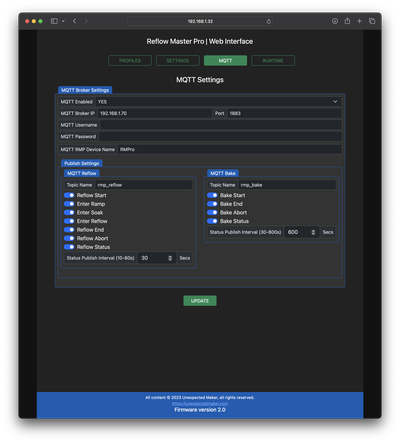Screen dimensions: 400x443
Task: Open the RUNTIME tab
Action: pos(273,61)
